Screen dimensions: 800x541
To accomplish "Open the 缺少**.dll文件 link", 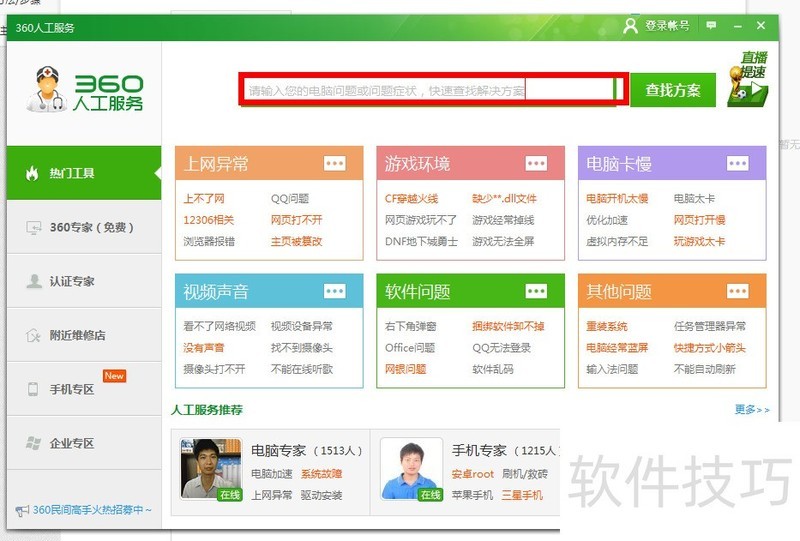I will pyautogui.click(x=504, y=199).
